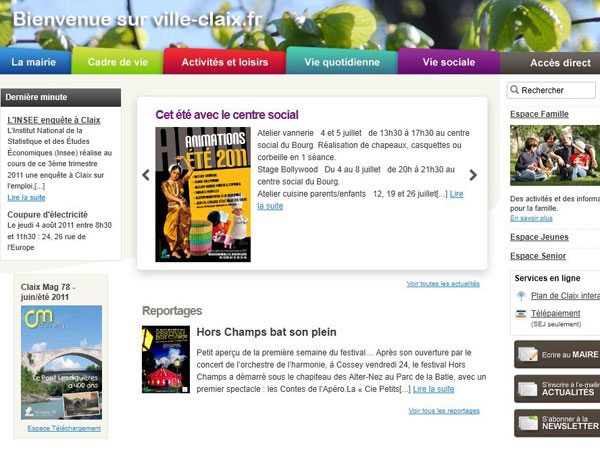Click in the Rechercher search field
600x450 pixels.
click(557, 91)
